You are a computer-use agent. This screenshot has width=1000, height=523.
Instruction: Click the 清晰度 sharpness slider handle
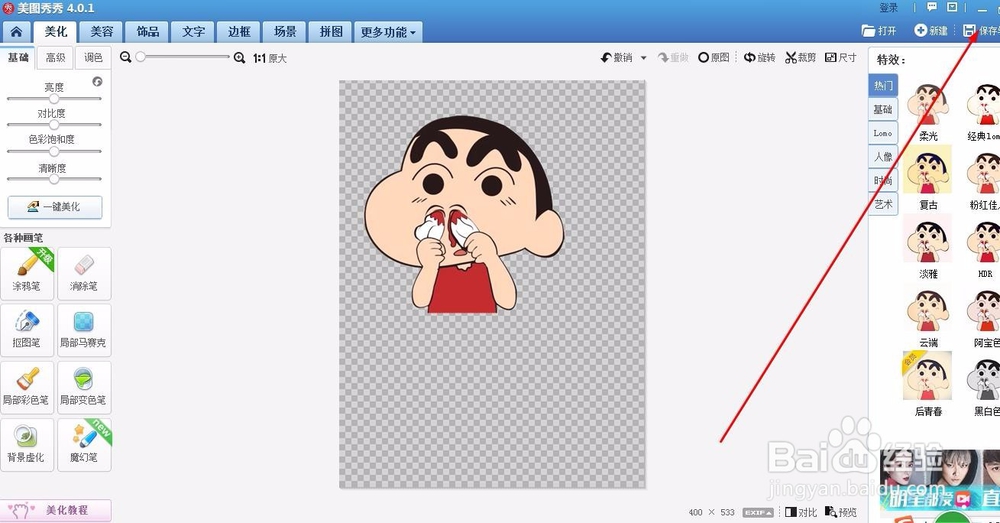point(54,179)
